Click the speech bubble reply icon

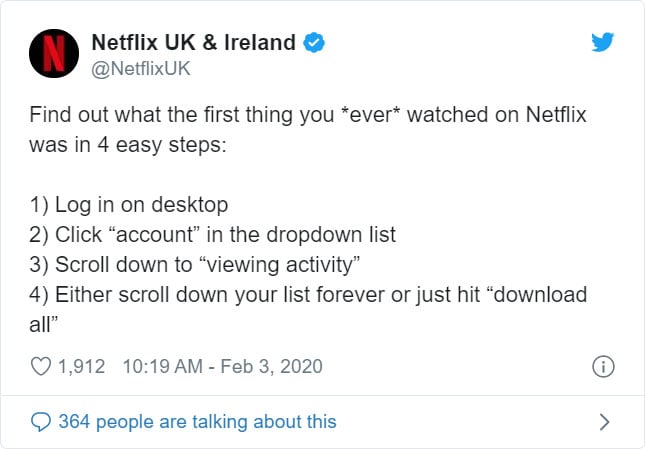pos(41,422)
